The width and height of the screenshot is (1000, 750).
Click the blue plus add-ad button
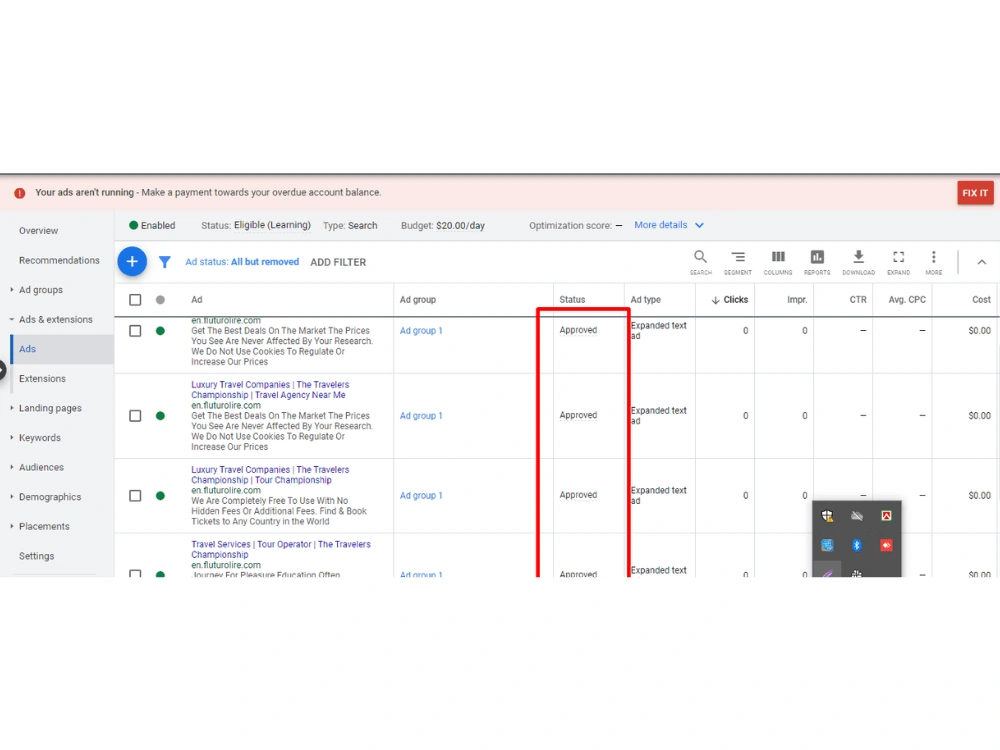[132, 261]
